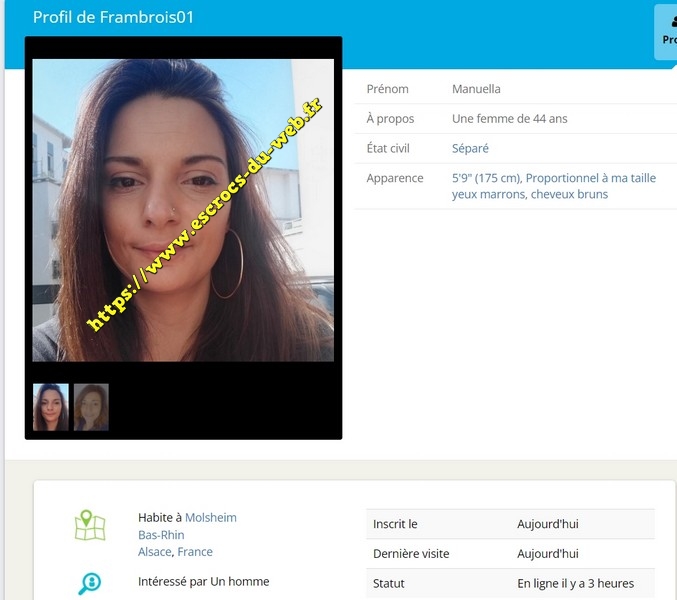Click the Profil de Frambrois01 heading
Image resolution: width=677 pixels, height=600 pixels.
[113, 18]
